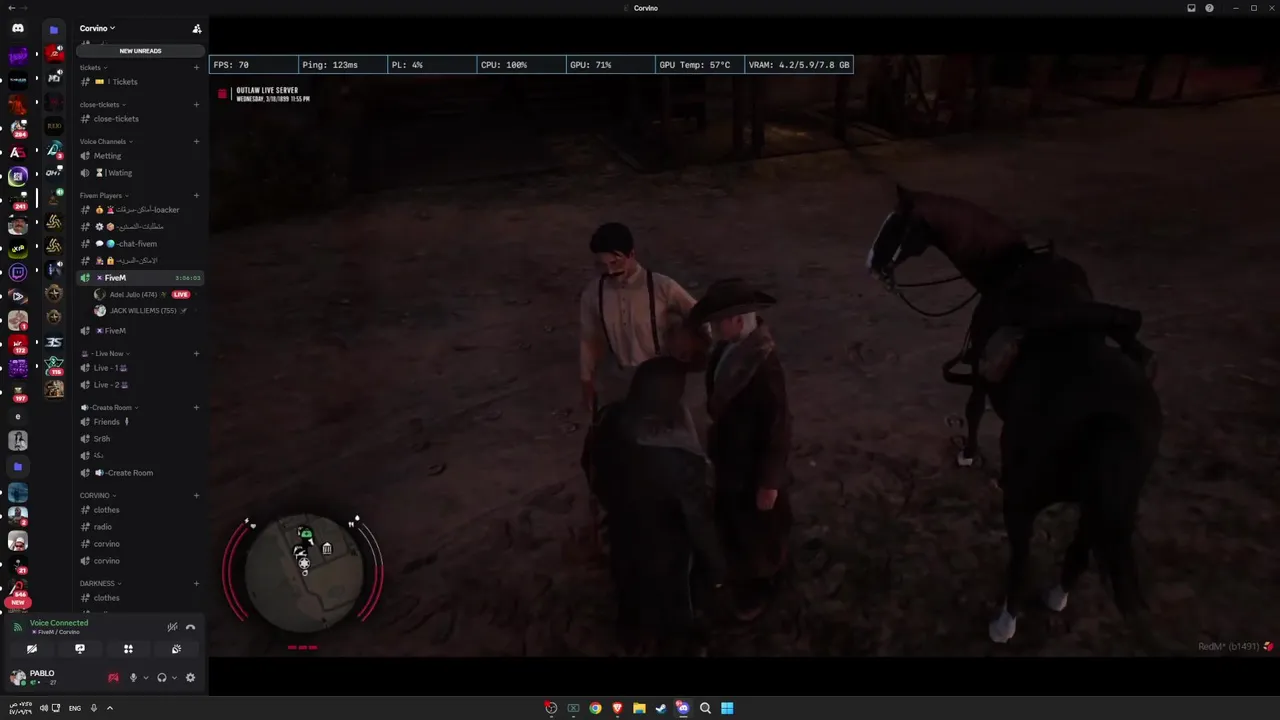
Task: Open clothes channel under CORVINO
Action: [139, 510]
